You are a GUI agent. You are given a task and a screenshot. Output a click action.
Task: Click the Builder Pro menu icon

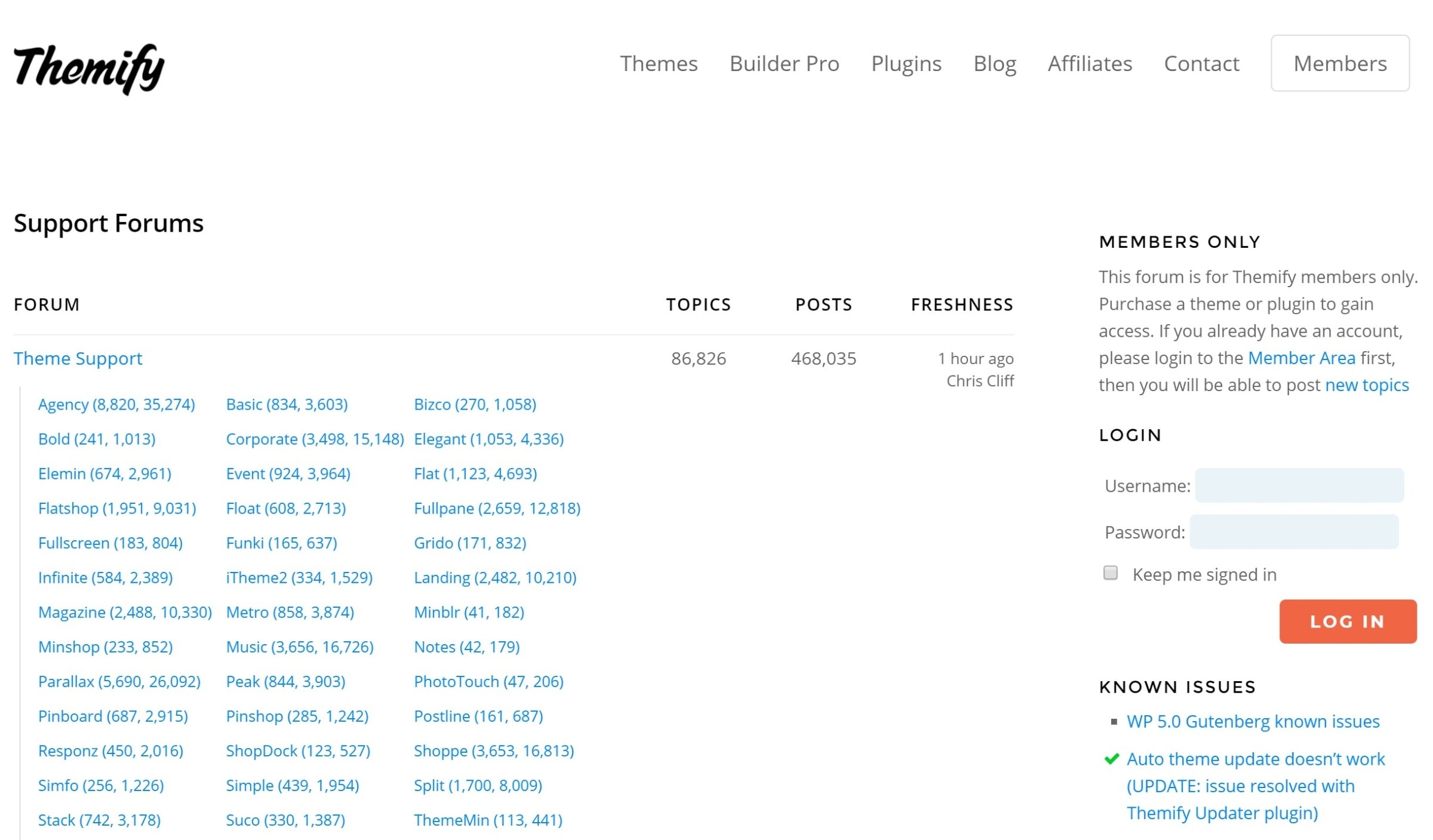(784, 63)
